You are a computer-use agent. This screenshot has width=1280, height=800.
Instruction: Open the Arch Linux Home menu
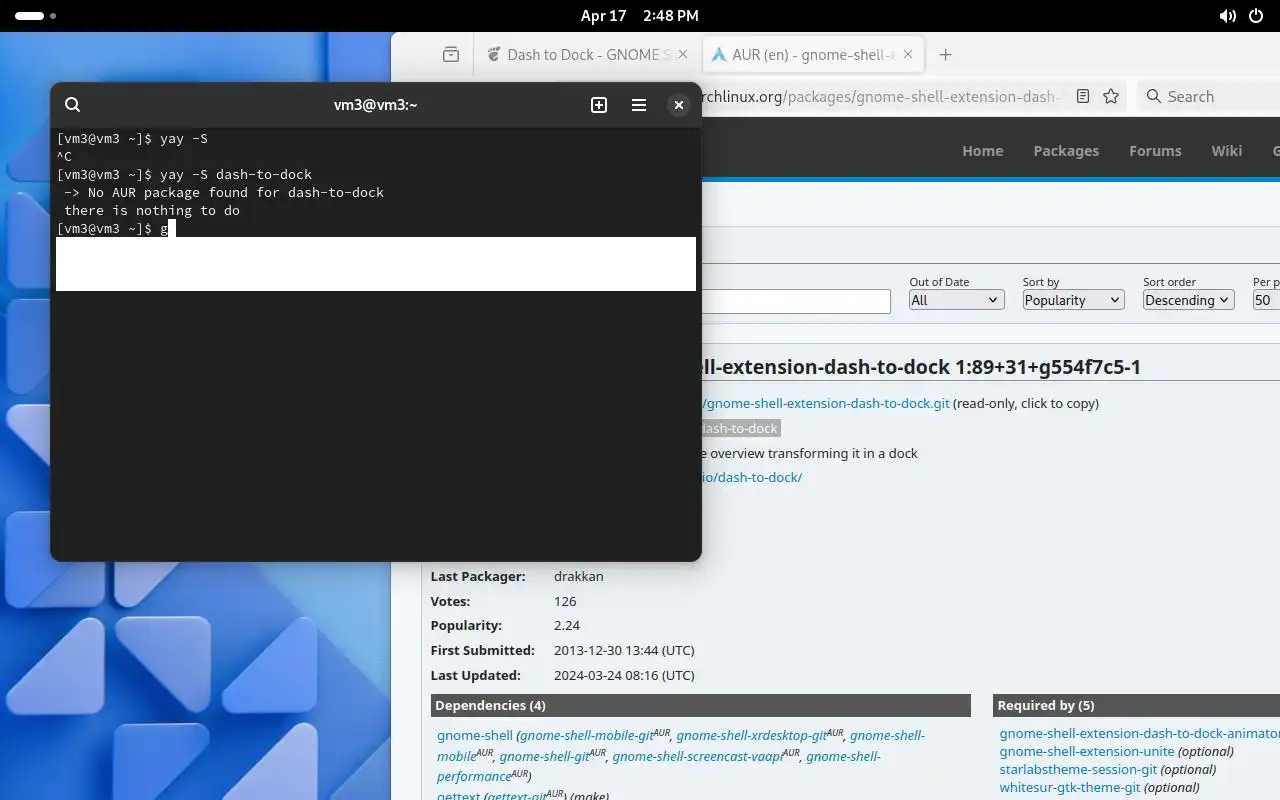[x=982, y=151]
